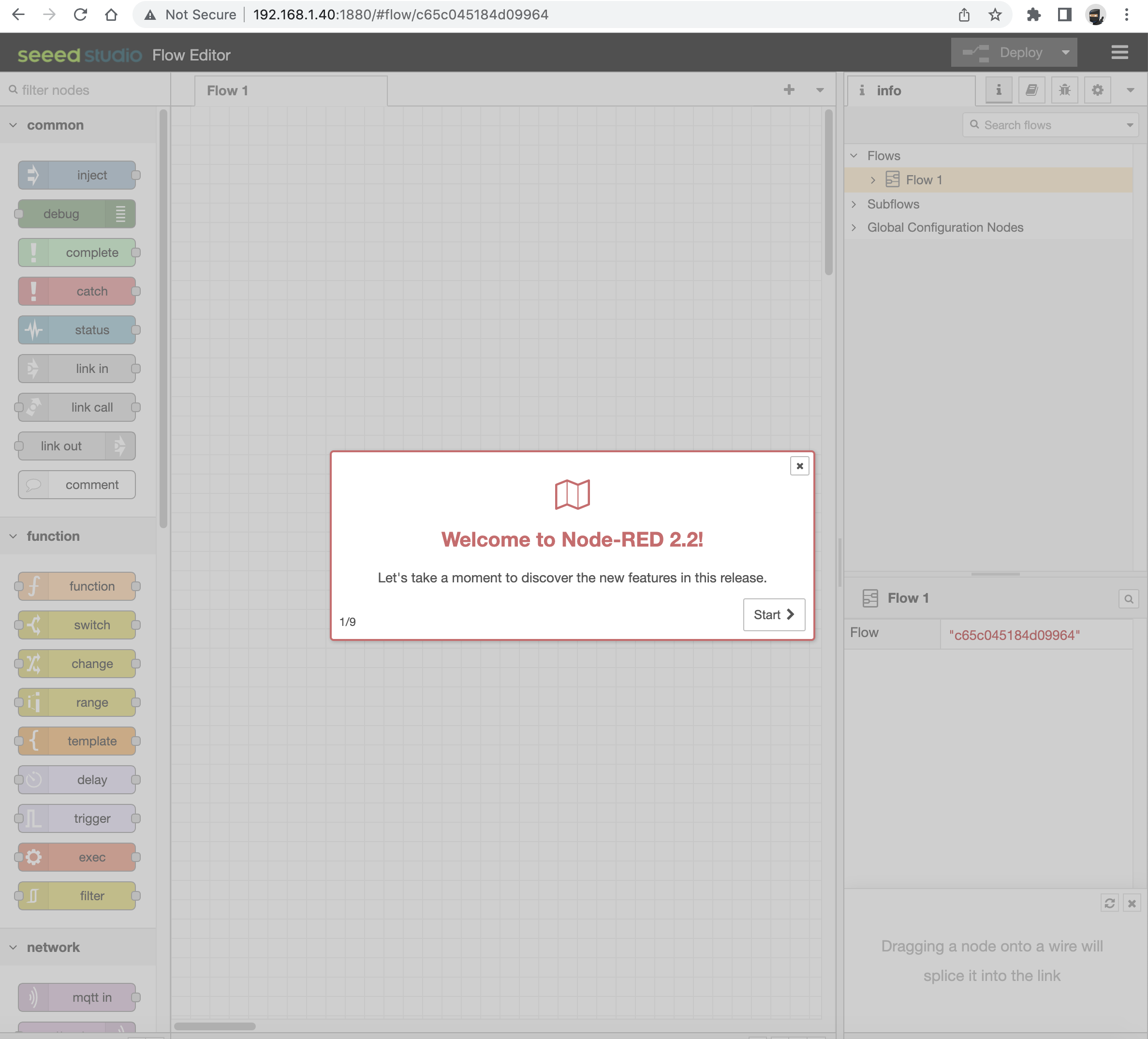Select the filter node
The height and width of the screenshot is (1039, 1148).
pos(77,896)
